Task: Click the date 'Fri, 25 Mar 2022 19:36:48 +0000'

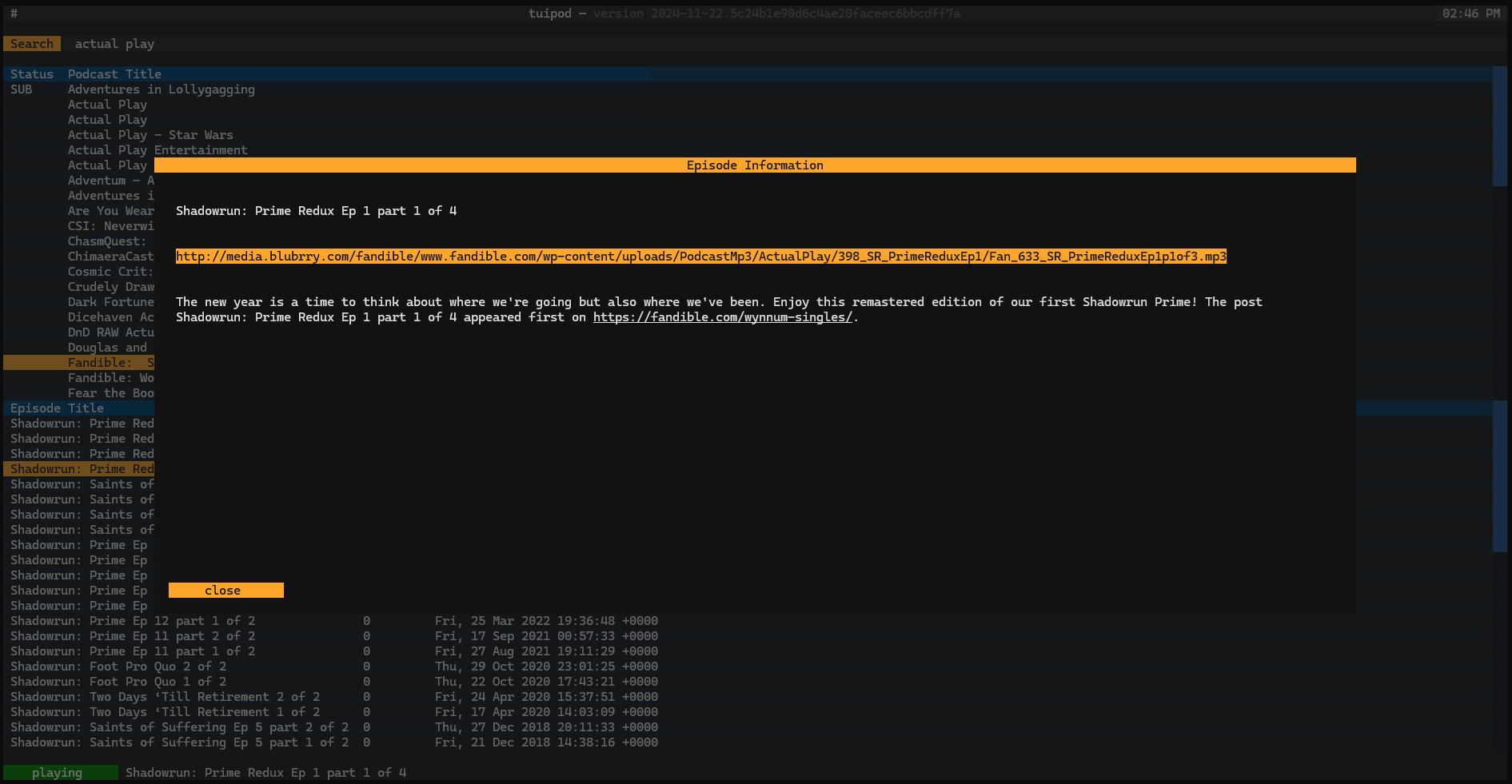Action: click(546, 621)
